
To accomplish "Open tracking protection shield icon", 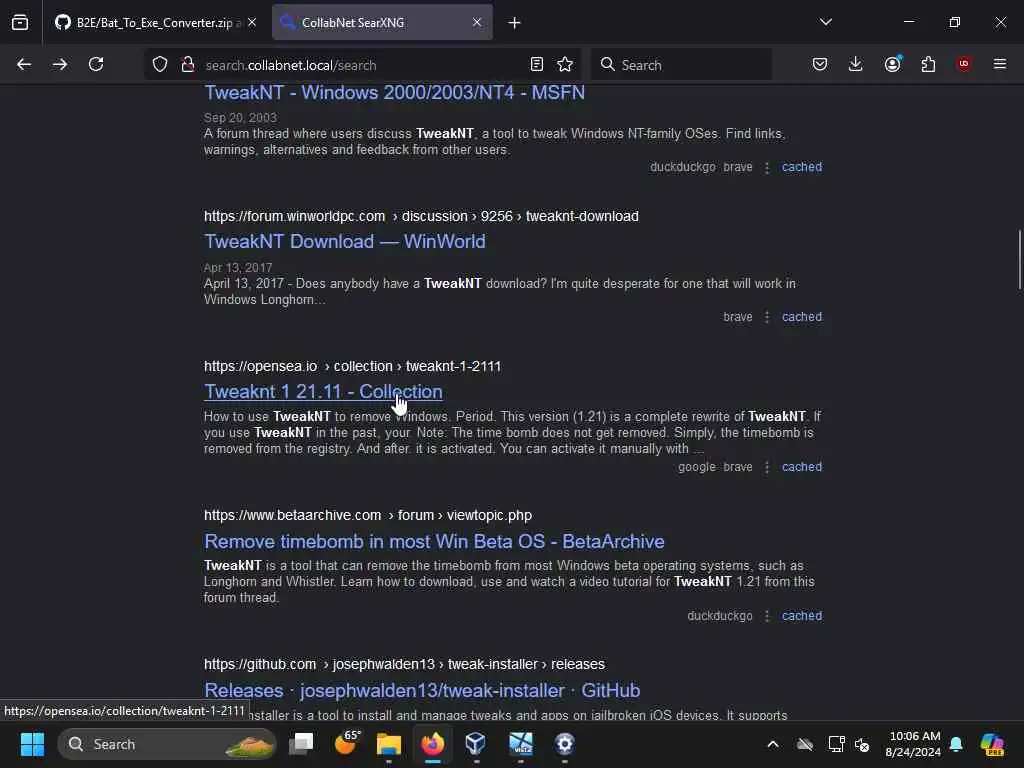I will coord(160,64).
